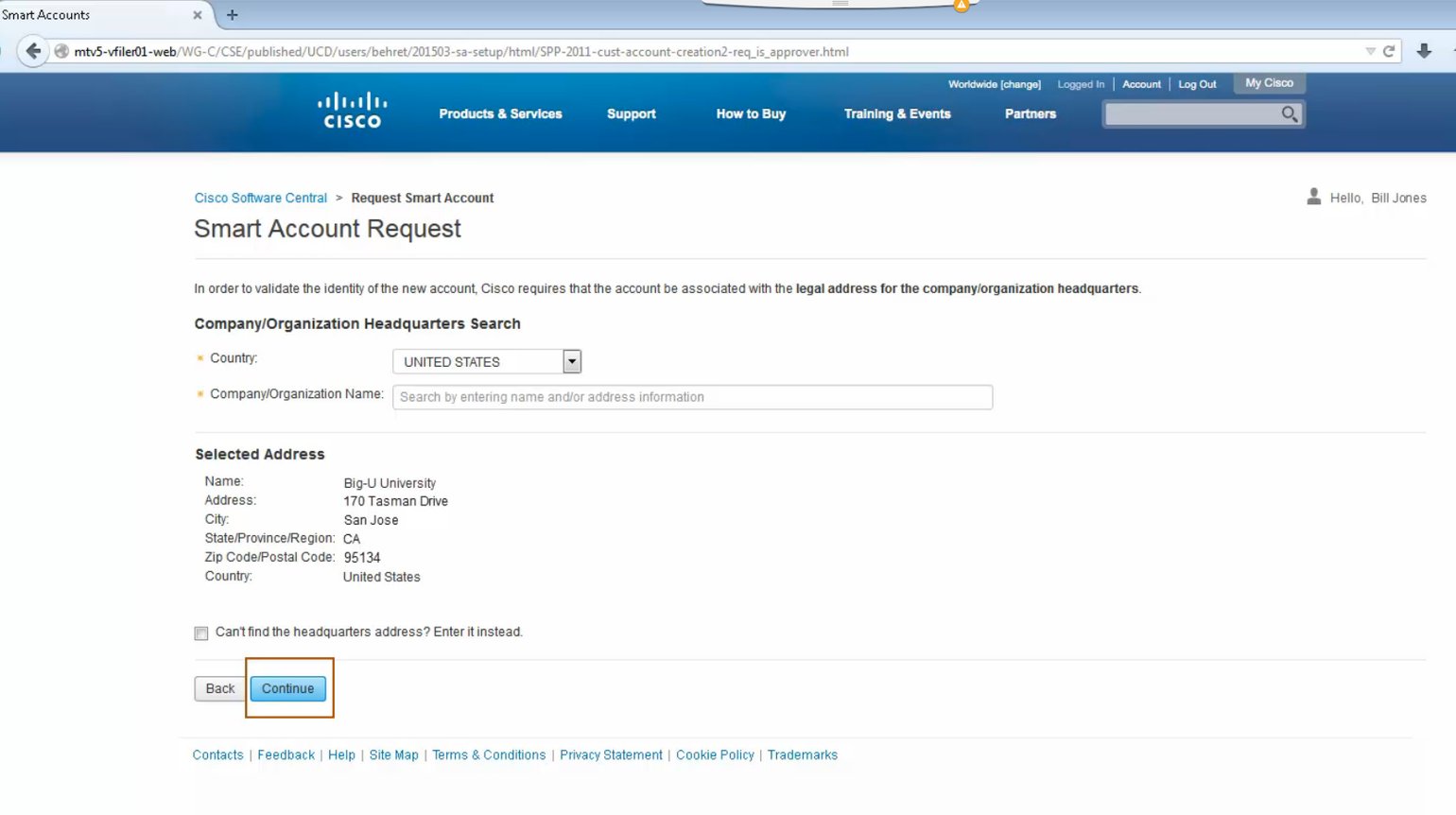Open a new browser tab with the plus icon
Image resolution: width=1456 pixels, height=815 pixels.
pos(232,14)
